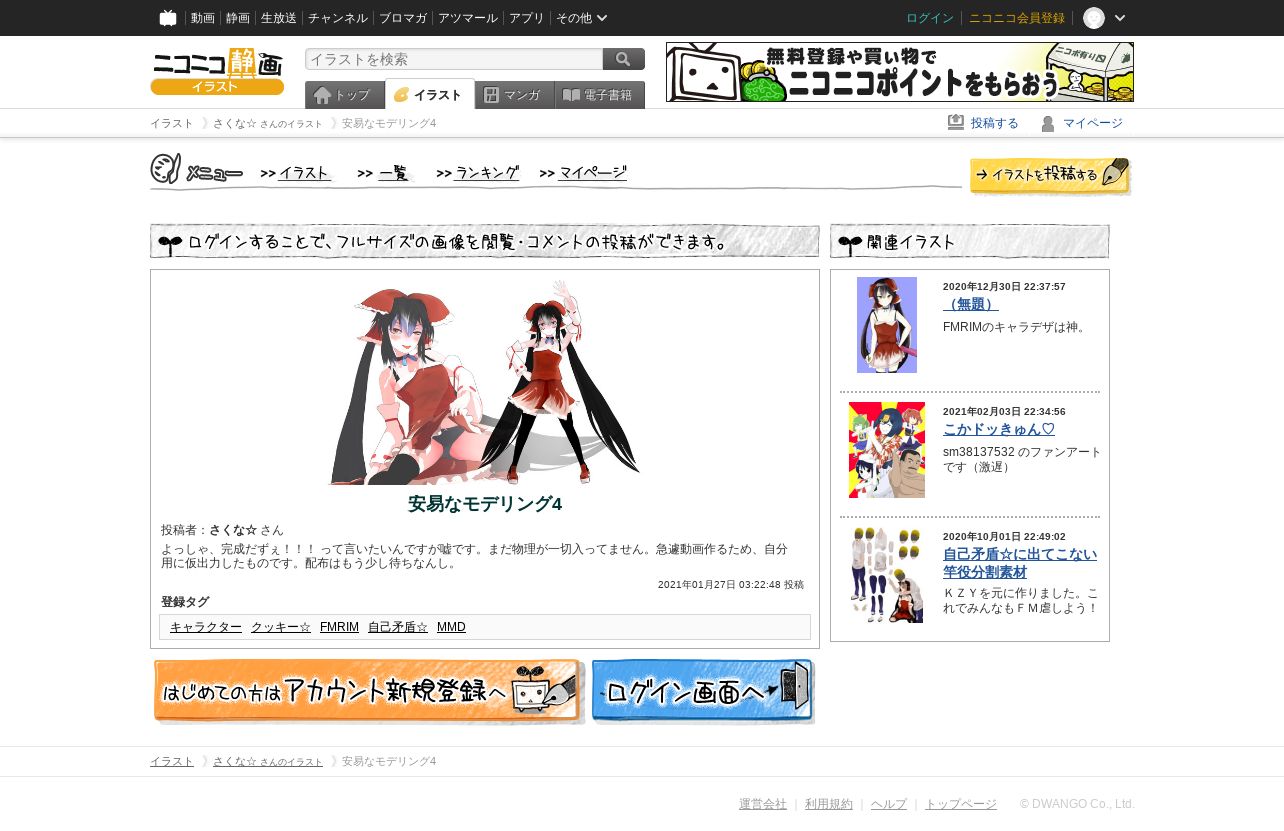
Task: Open ブロマガ in the top bar
Action: click(x=403, y=18)
